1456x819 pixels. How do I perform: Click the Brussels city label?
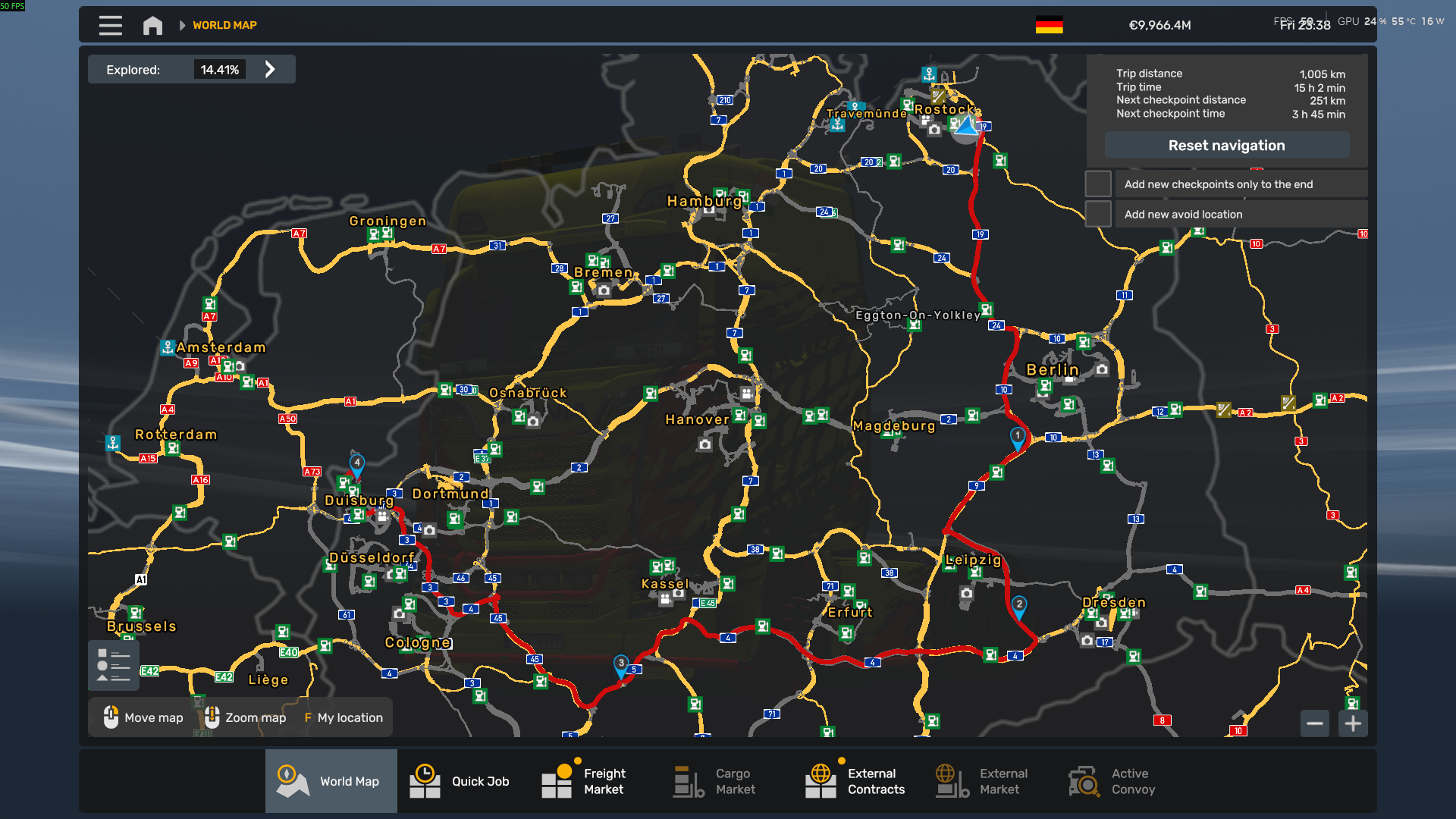142,626
